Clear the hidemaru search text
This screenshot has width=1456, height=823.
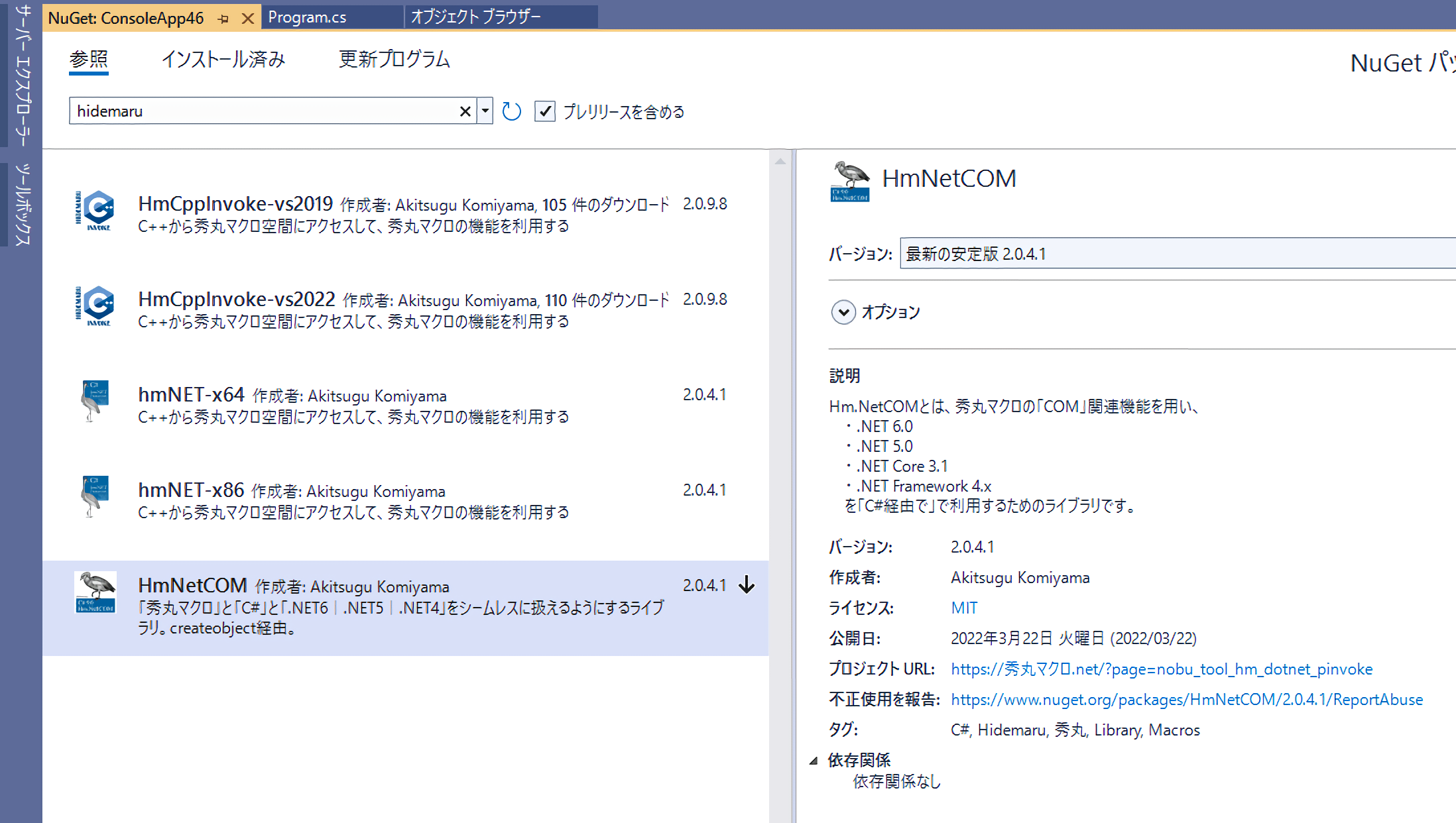pyautogui.click(x=465, y=111)
